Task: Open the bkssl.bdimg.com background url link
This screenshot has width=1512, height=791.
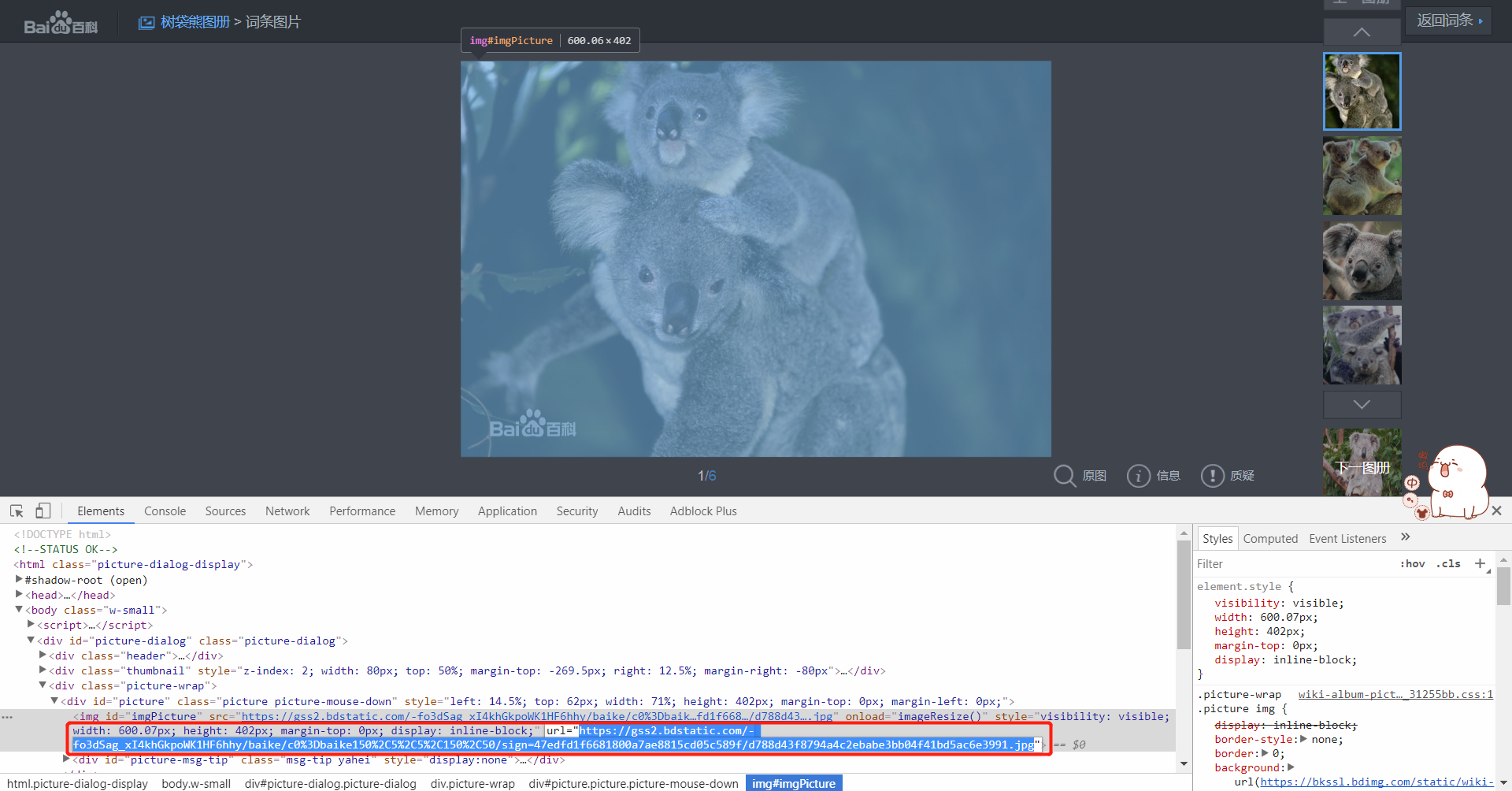Action: (x=1377, y=782)
